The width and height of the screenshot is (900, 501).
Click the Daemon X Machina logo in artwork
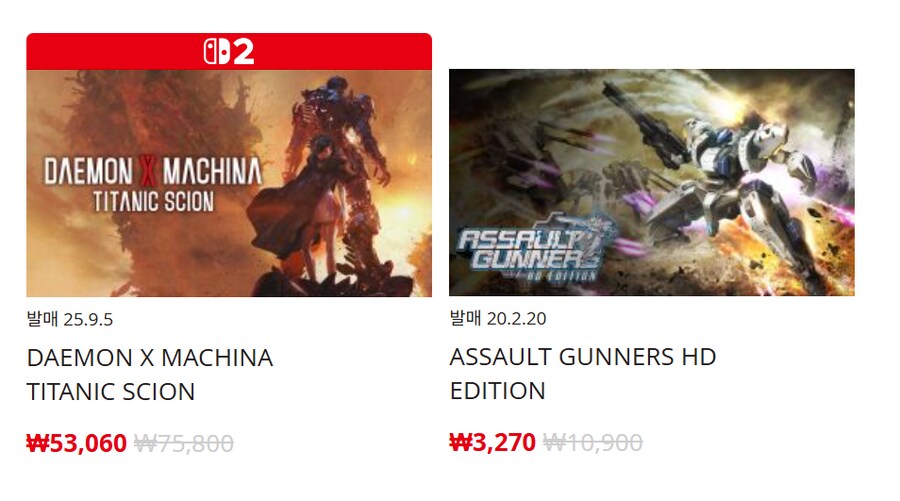tap(153, 171)
